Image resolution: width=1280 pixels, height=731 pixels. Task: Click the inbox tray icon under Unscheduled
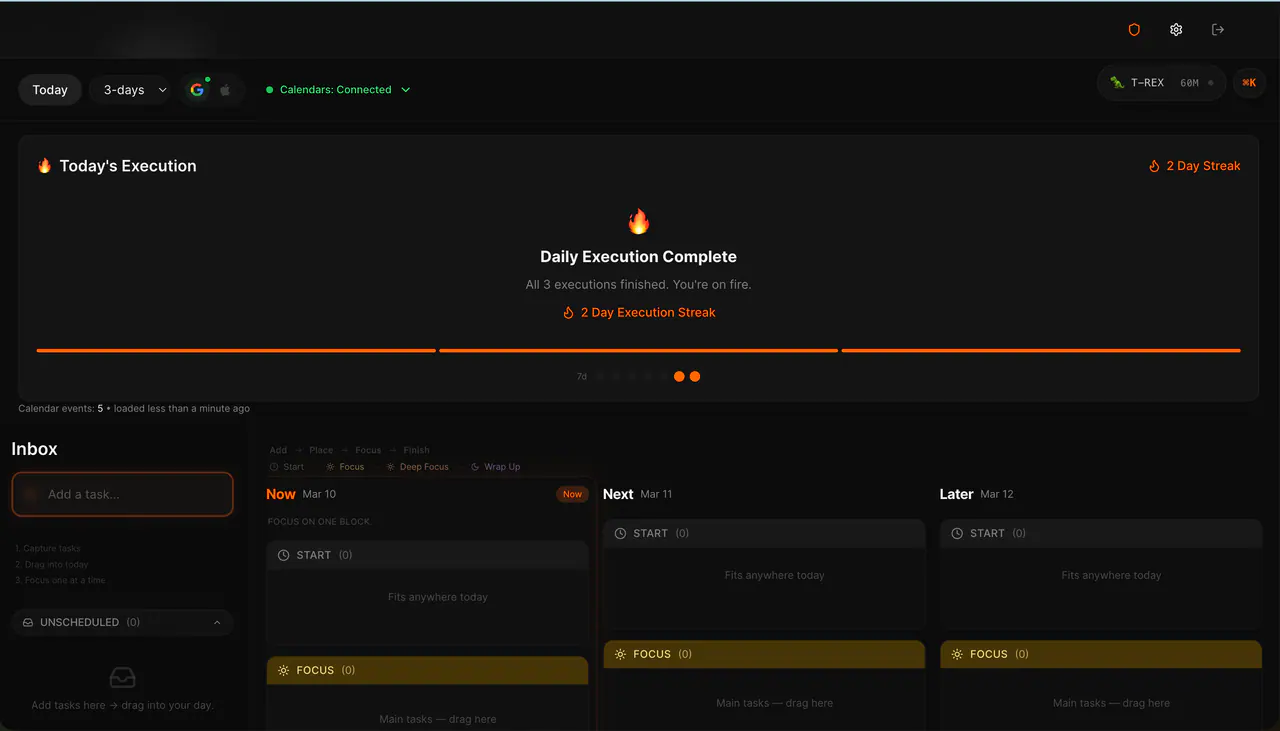click(x=122, y=677)
